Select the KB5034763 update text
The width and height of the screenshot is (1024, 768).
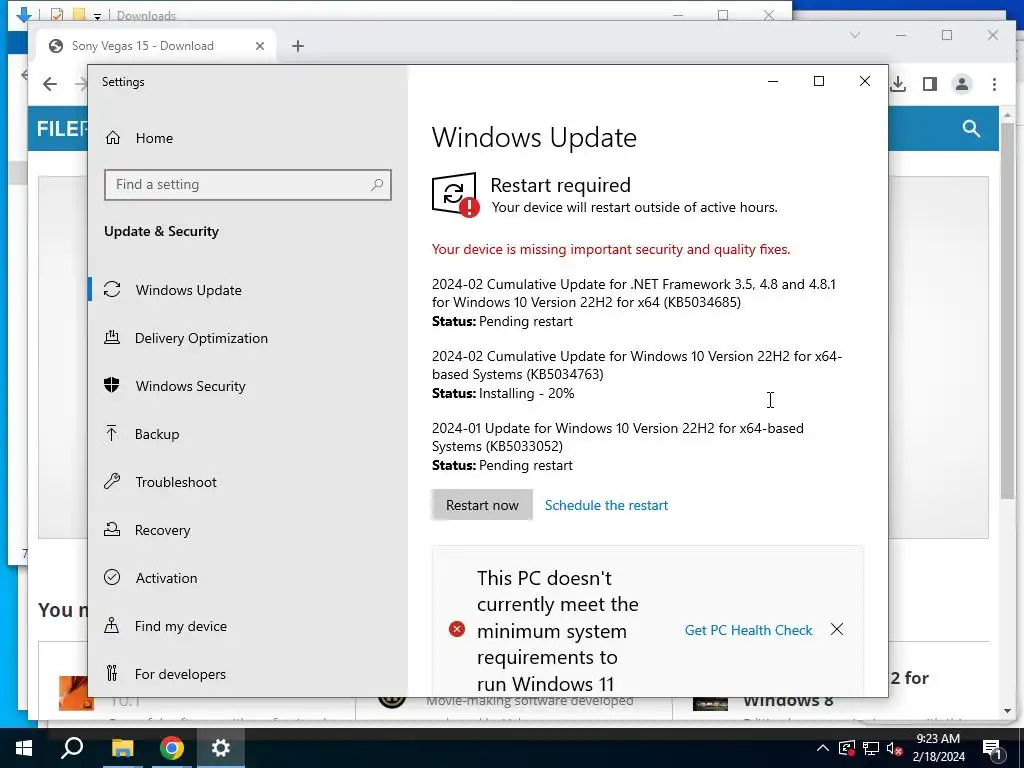(637, 365)
